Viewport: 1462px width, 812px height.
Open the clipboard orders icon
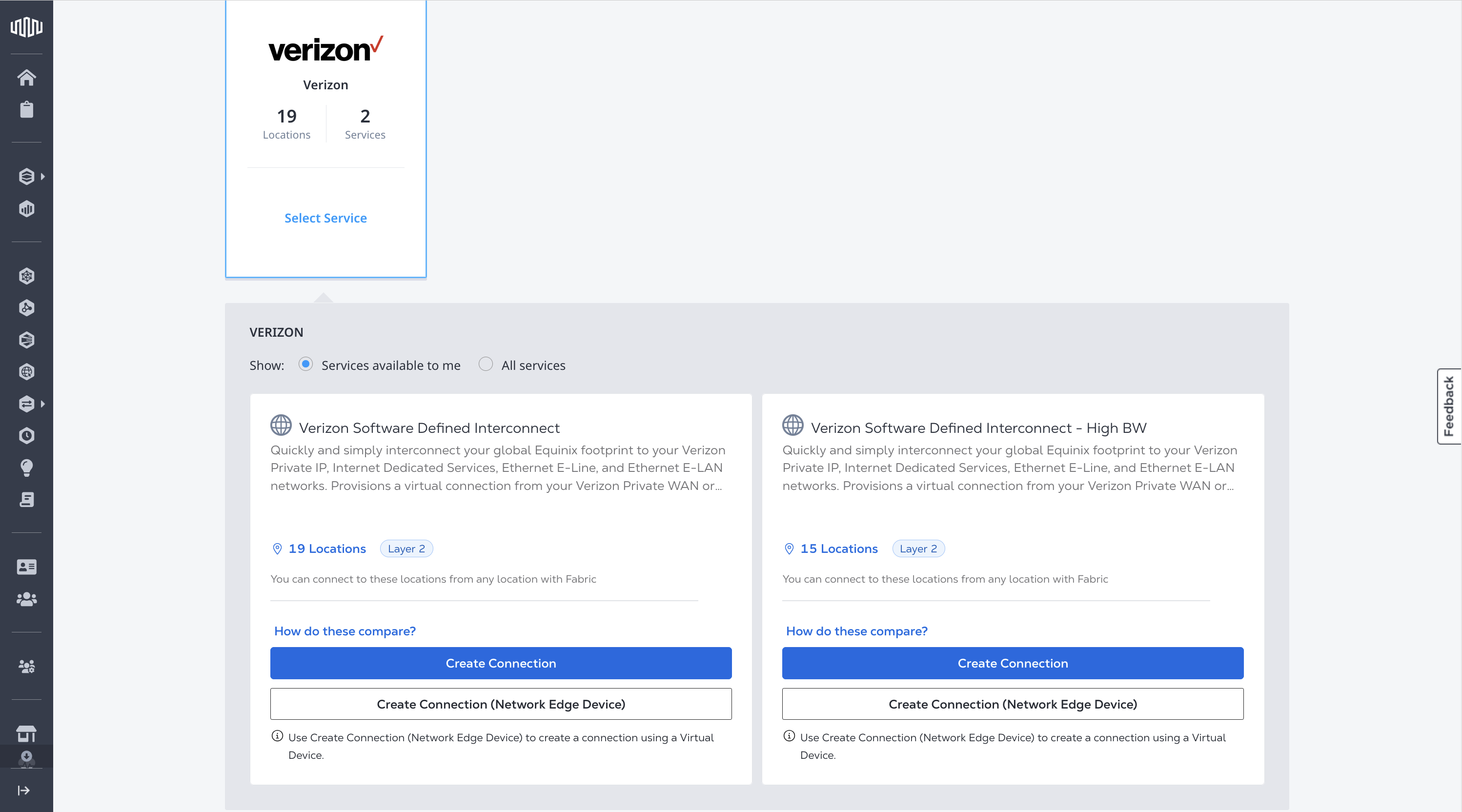[26, 109]
